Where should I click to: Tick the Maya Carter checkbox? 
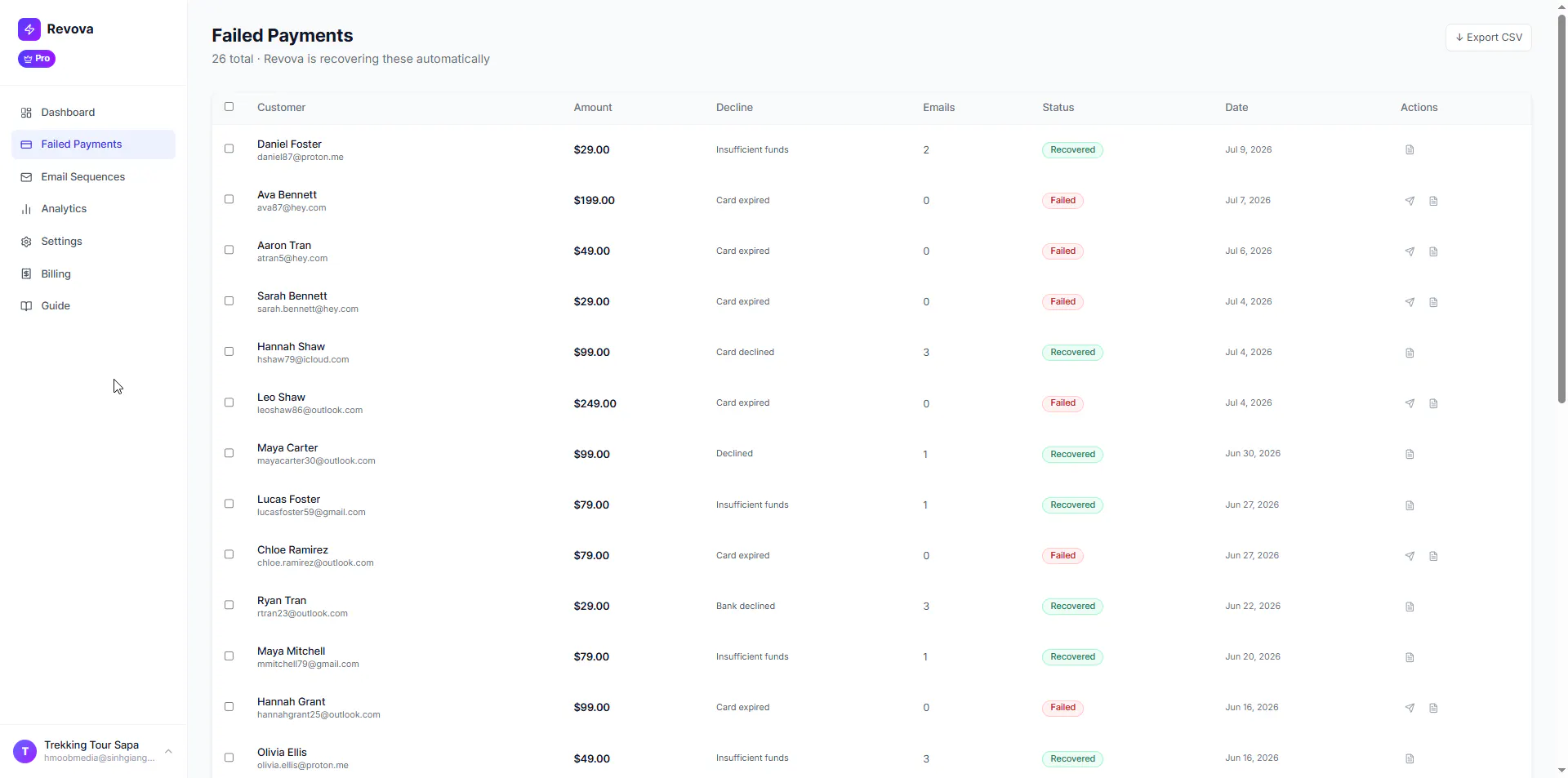(x=229, y=454)
